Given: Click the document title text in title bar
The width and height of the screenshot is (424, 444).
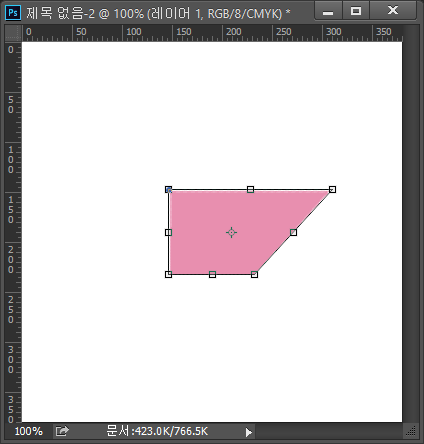Looking at the screenshot, I should (158, 13).
